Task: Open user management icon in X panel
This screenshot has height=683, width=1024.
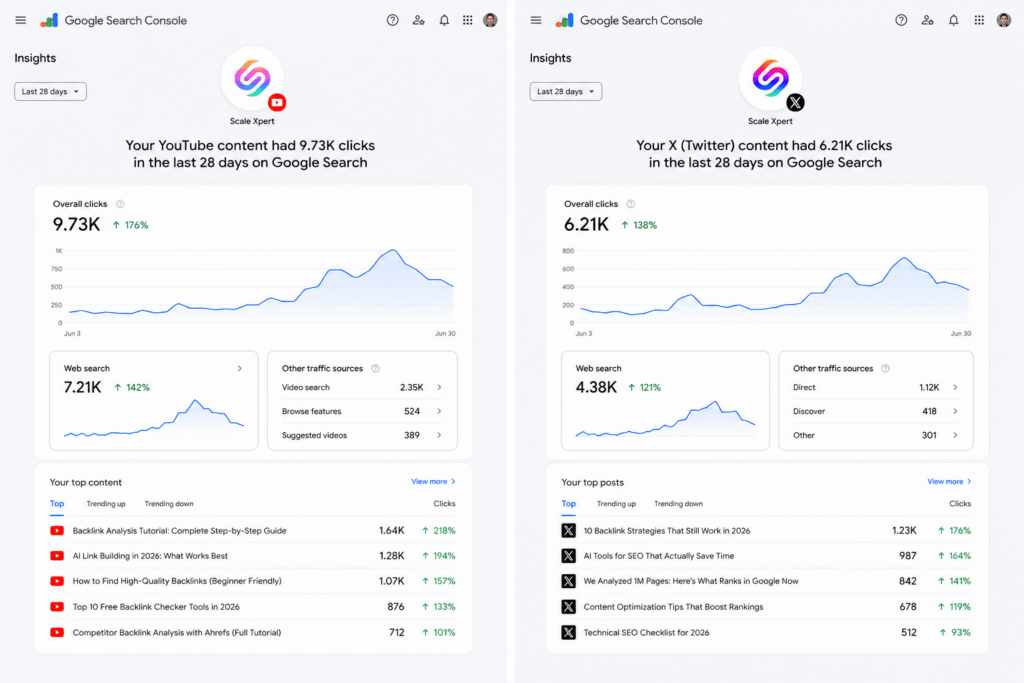Action: (x=927, y=20)
